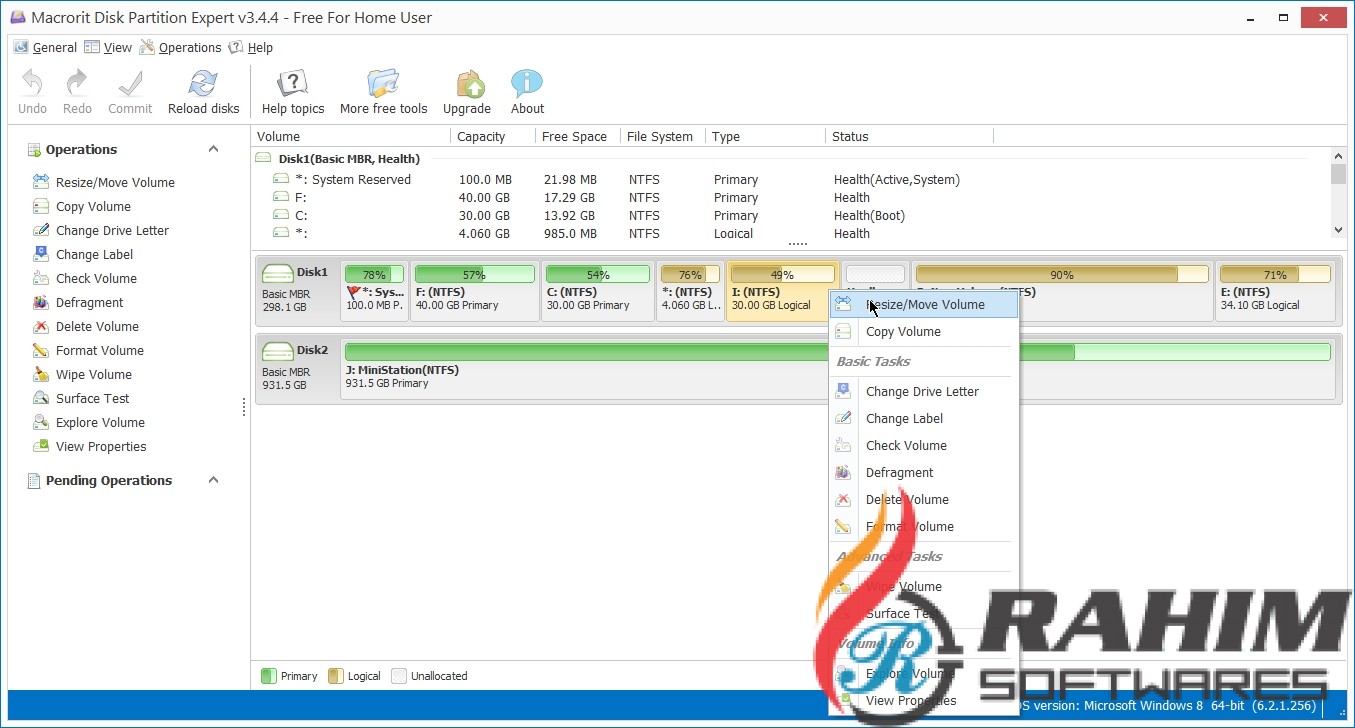Image resolution: width=1355 pixels, height=728 pixels.
Task: Sort by the Capacity column header
Action: tap(492, 136)
